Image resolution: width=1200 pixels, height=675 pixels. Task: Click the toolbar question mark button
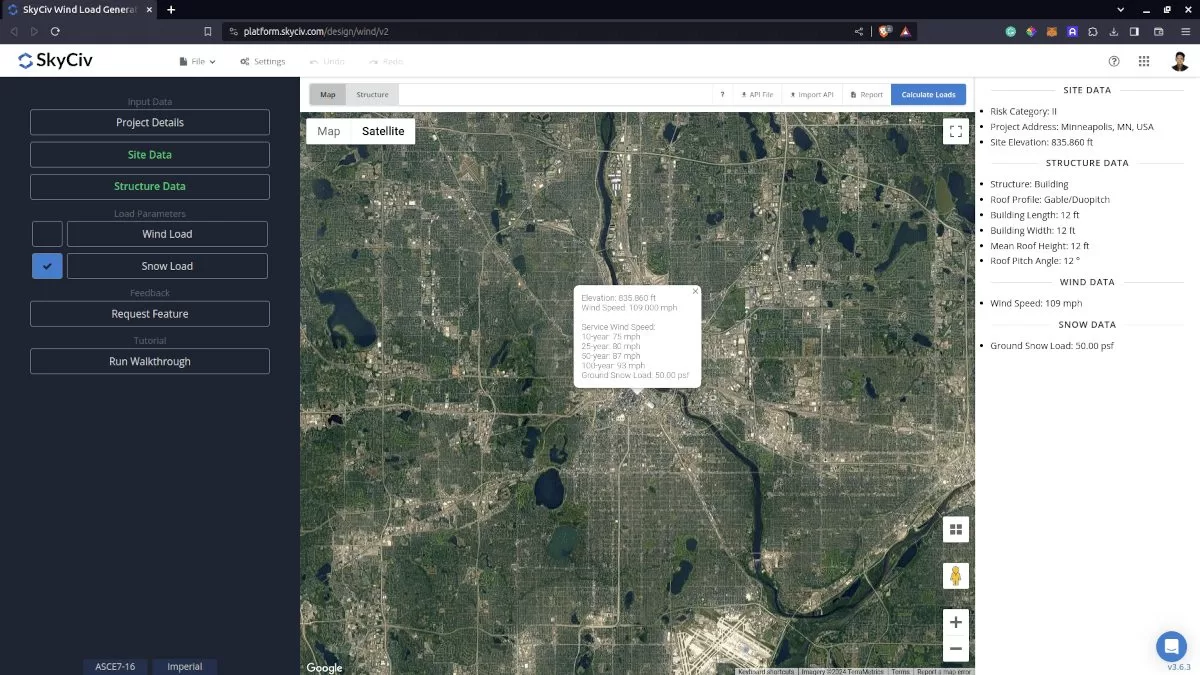722,94
